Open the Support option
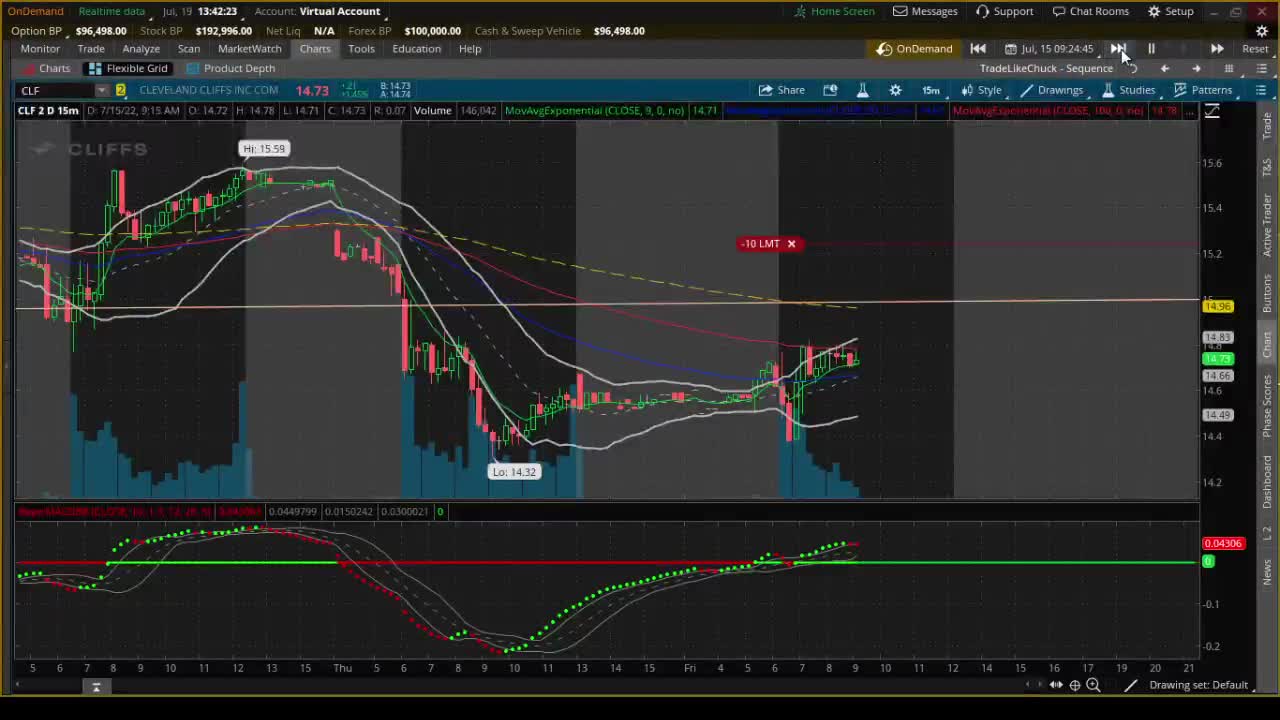The image size is (1280, 720). pyautogui.click(x=1004, y=11)
